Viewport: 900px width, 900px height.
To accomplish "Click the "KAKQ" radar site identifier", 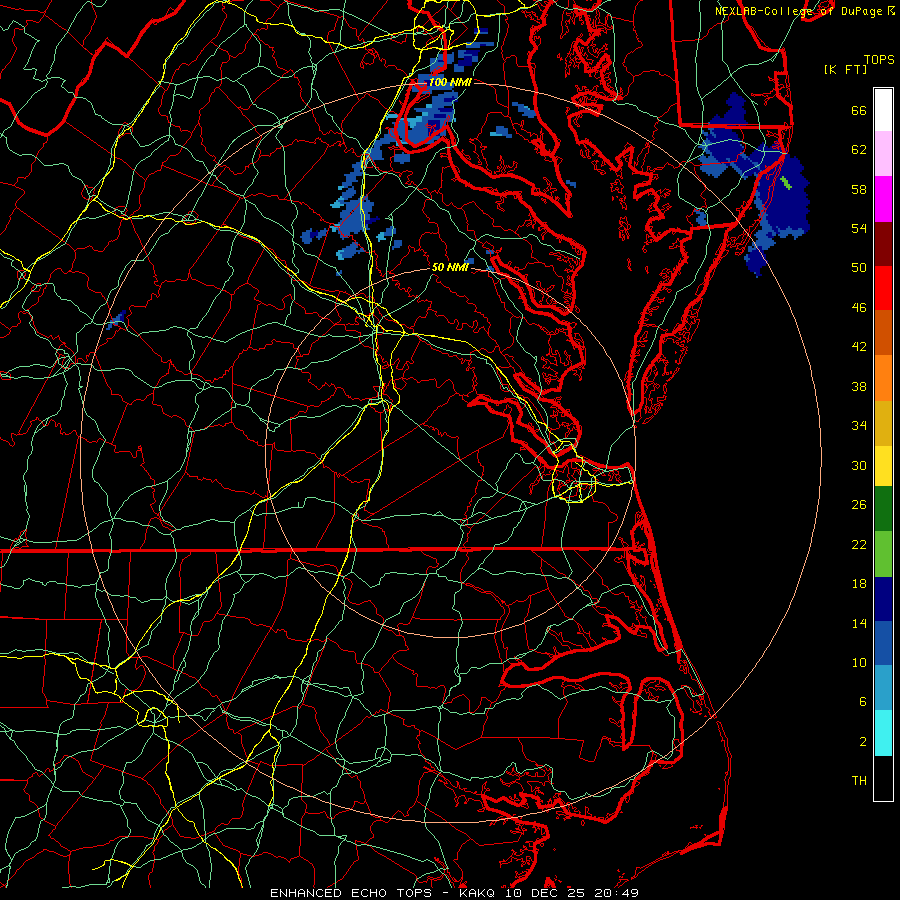I will click(x=479, y=893).
